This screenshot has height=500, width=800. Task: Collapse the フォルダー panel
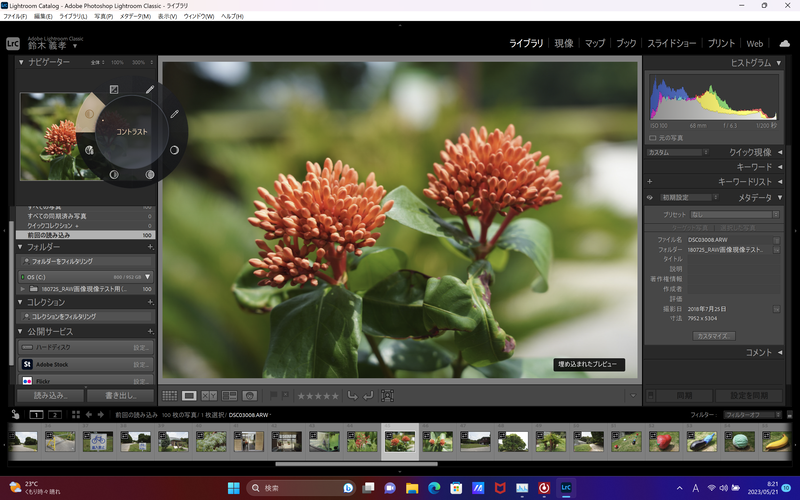[20, 247]
